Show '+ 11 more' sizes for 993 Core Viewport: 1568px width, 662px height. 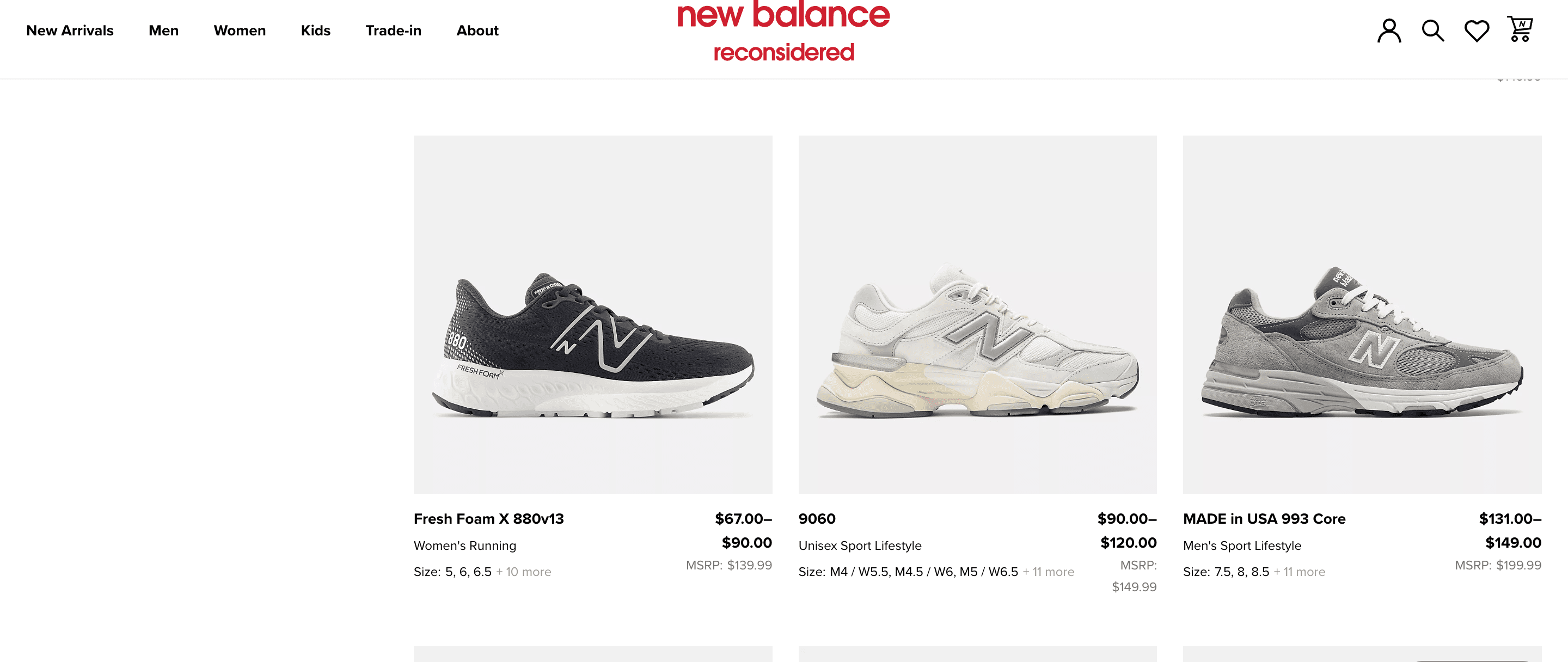point(1299,572)
